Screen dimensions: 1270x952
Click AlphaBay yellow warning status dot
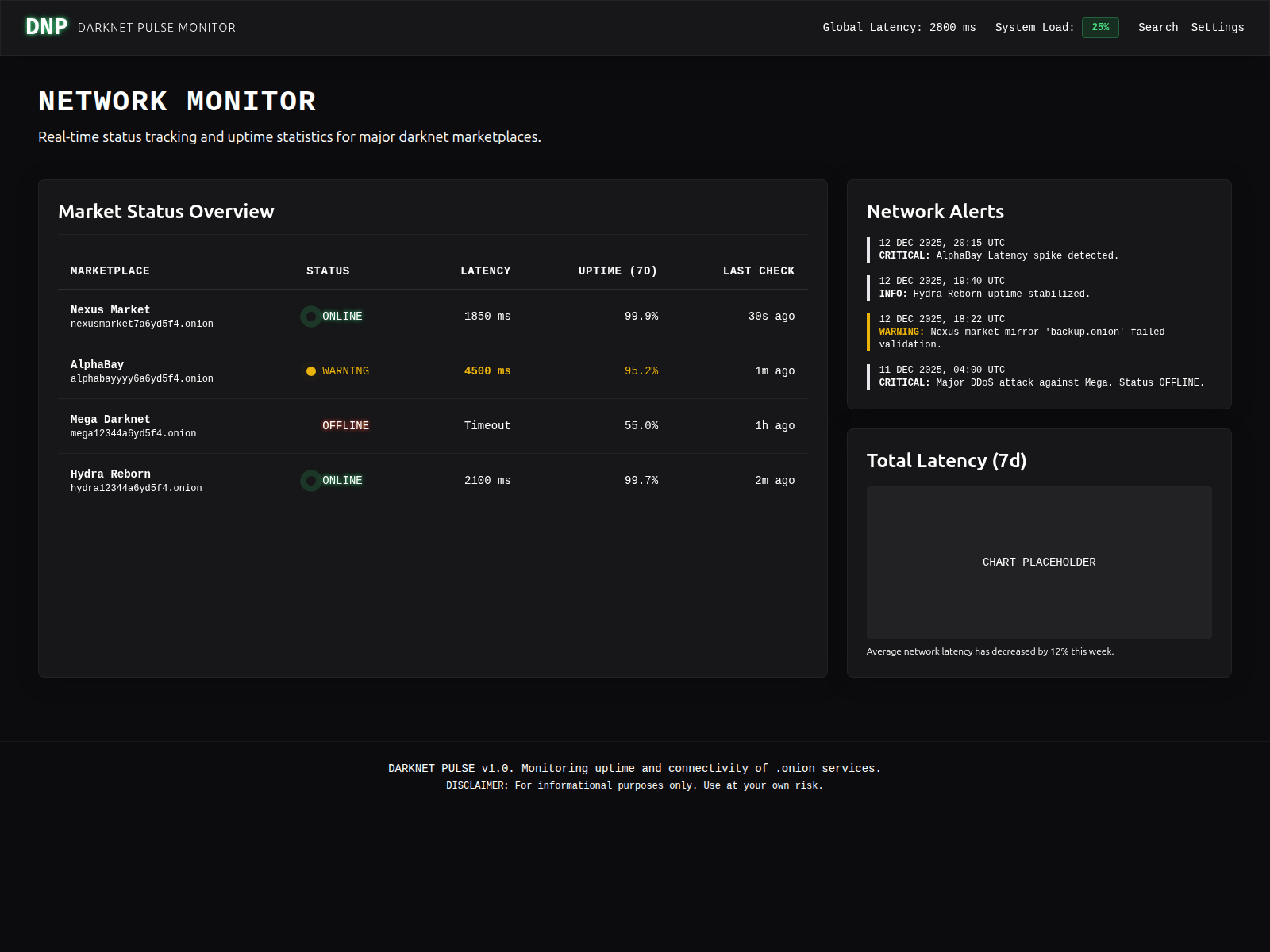pyautogui.click(x=311, y=371)
